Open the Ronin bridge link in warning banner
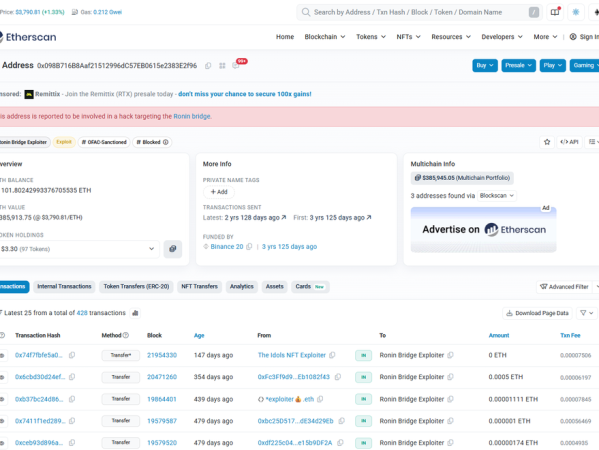The image size is (599, 450). (192, 116)
